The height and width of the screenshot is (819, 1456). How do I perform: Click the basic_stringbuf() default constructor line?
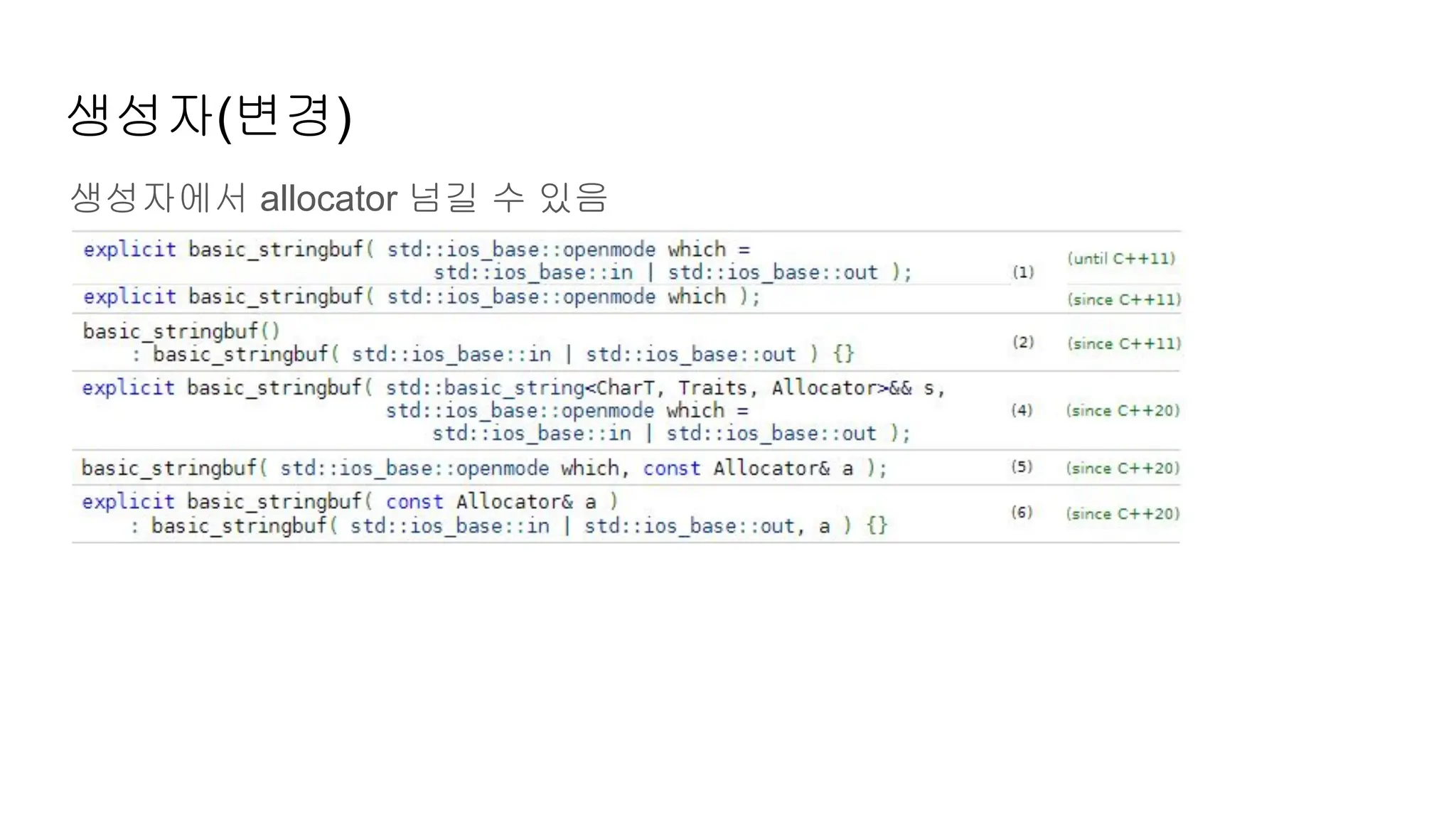click(x=182, y=331)
